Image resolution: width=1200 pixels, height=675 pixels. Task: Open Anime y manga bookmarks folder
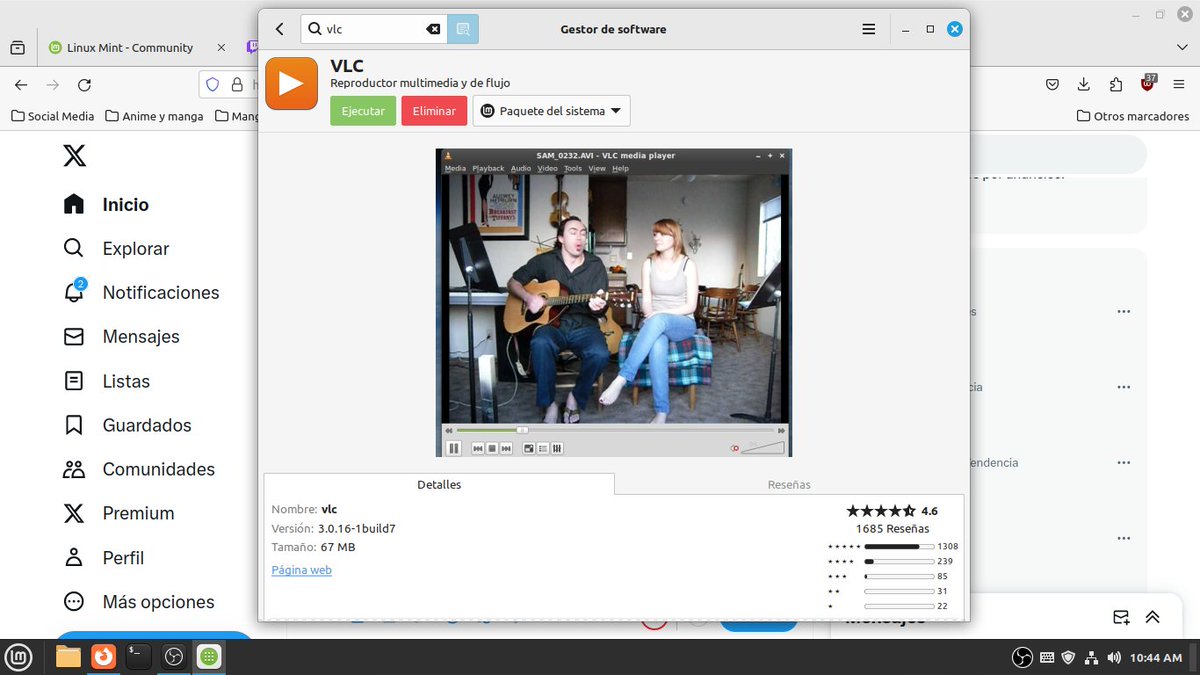[x=154, y=116]
